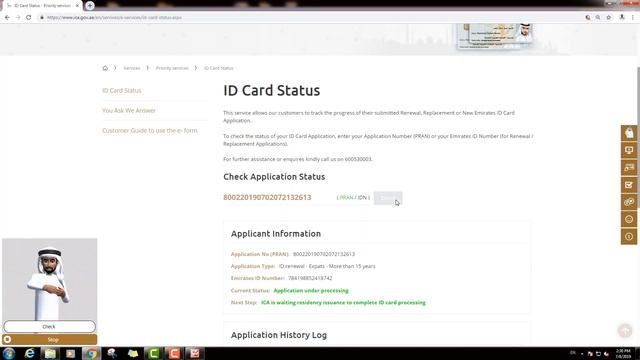
Task: Click the Emirates ID card banner image
Action: (495, 36)
